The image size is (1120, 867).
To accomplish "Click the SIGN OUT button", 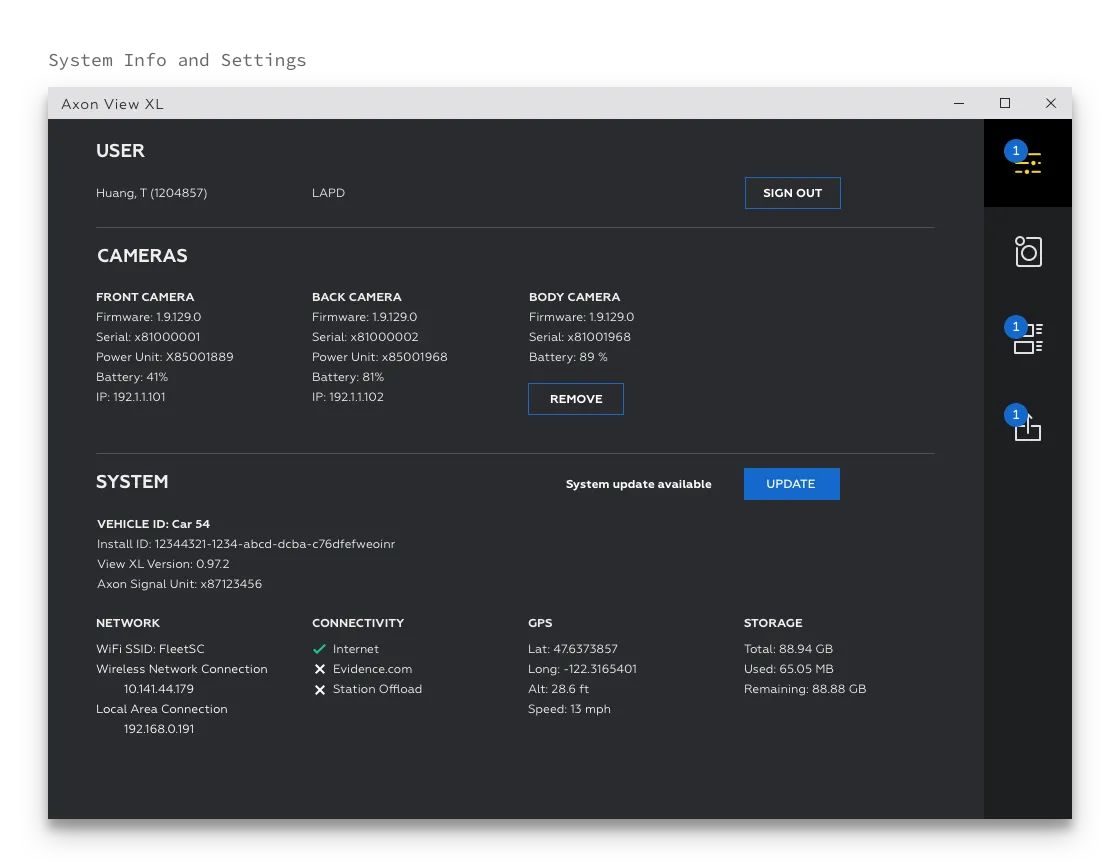I will pos(792,193).
